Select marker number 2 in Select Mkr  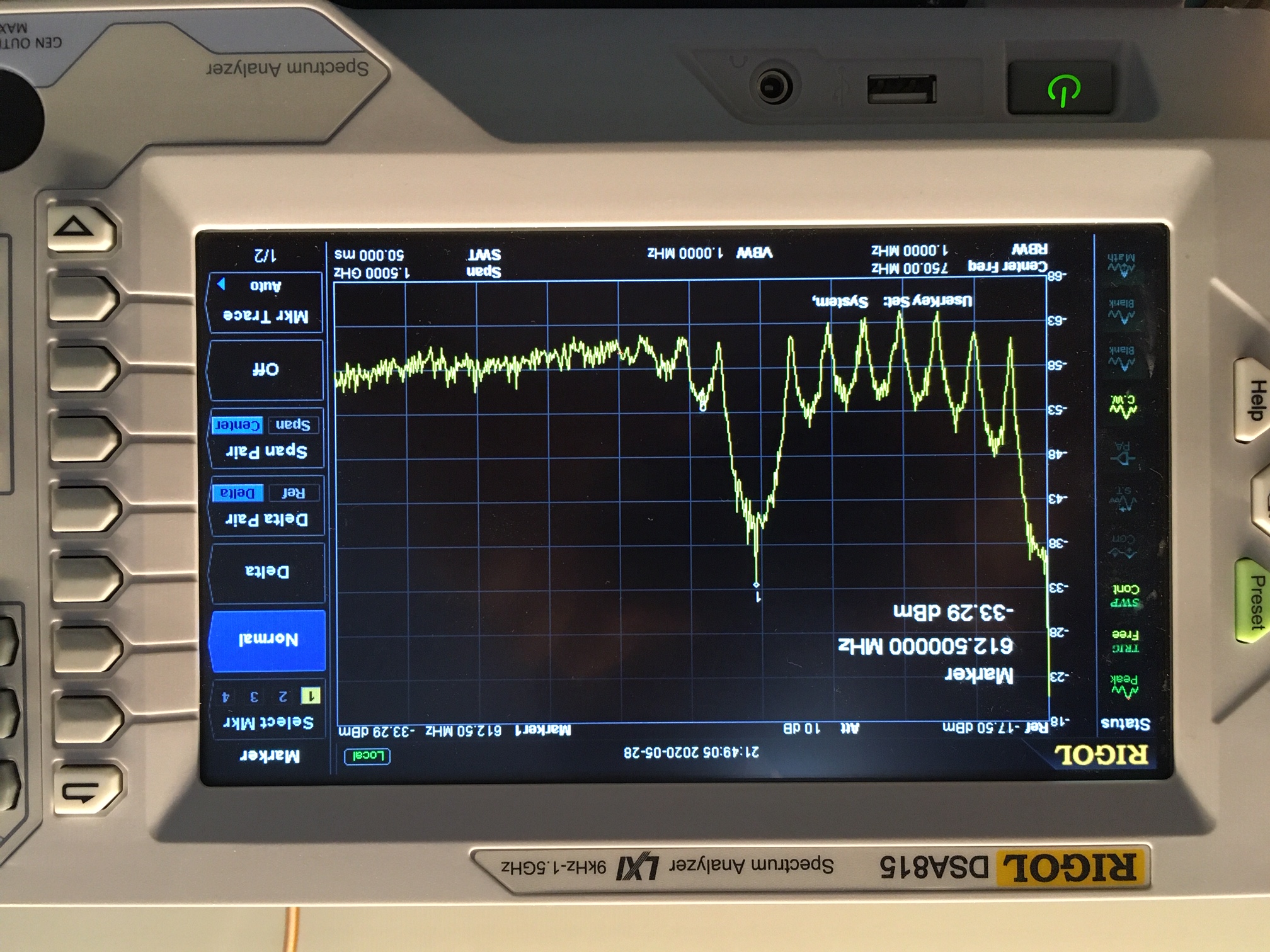pos(283,696)
